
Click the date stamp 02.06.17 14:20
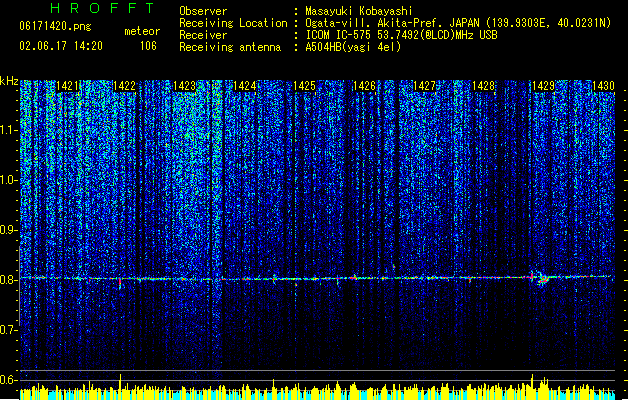pyautogui.click(x=61, y=46)
